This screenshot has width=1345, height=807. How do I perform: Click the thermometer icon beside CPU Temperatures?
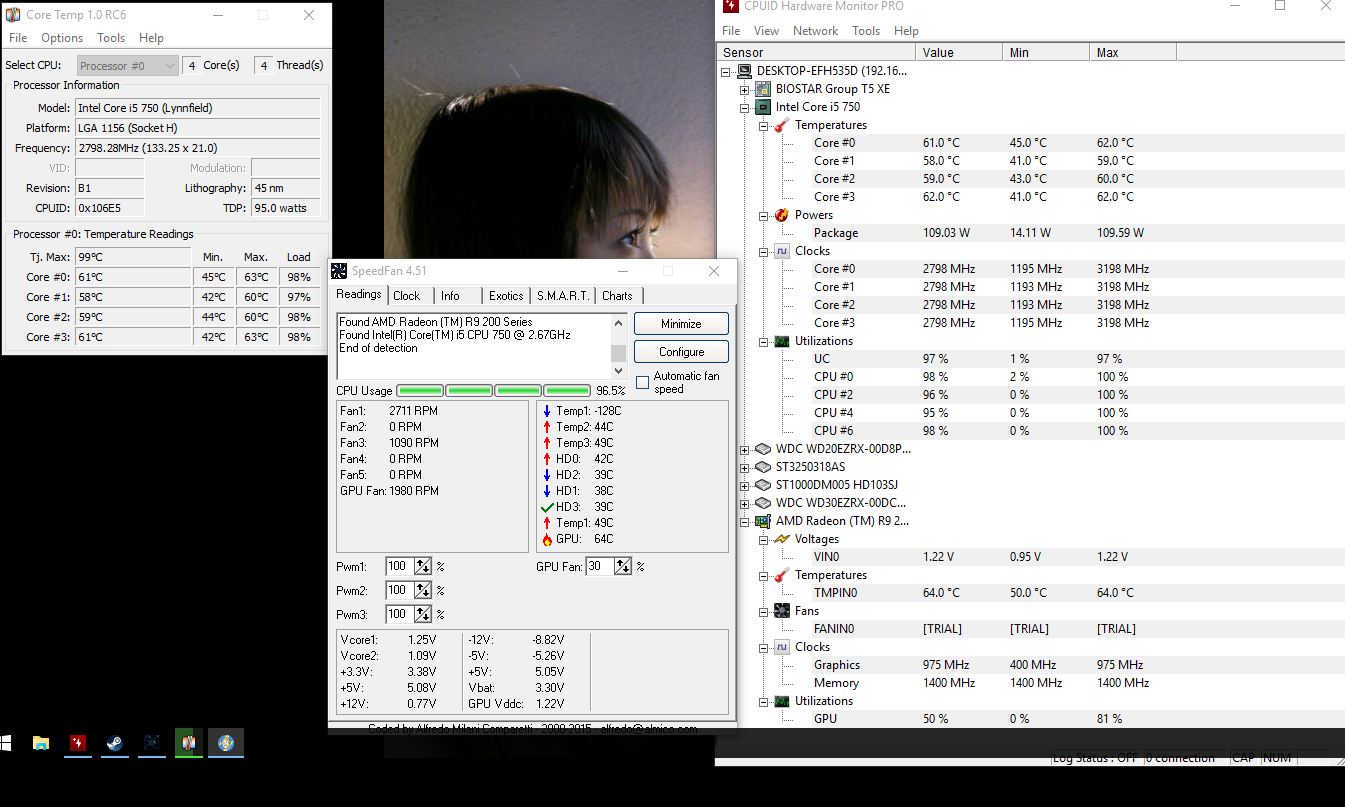780,125
